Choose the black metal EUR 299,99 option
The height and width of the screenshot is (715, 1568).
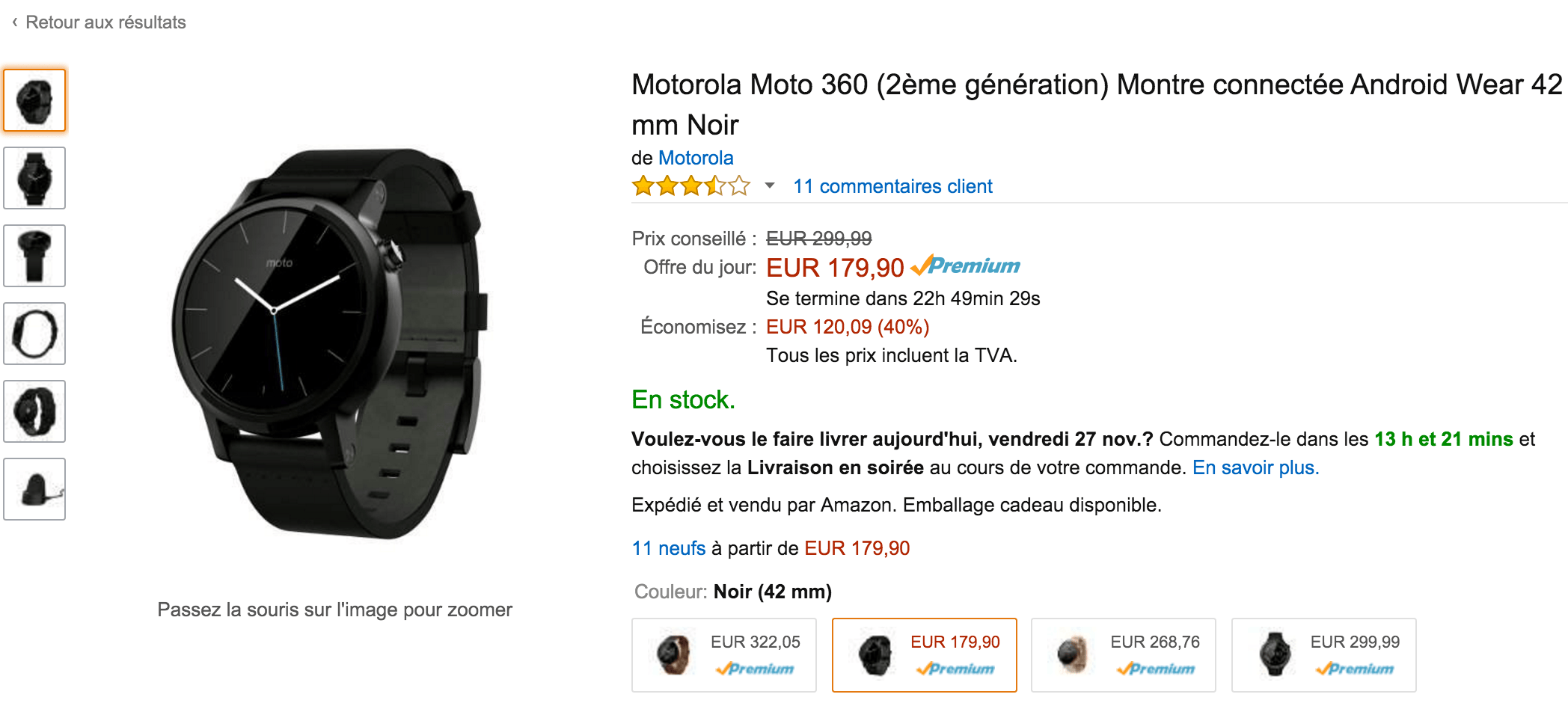click(x=1324, y=655)
